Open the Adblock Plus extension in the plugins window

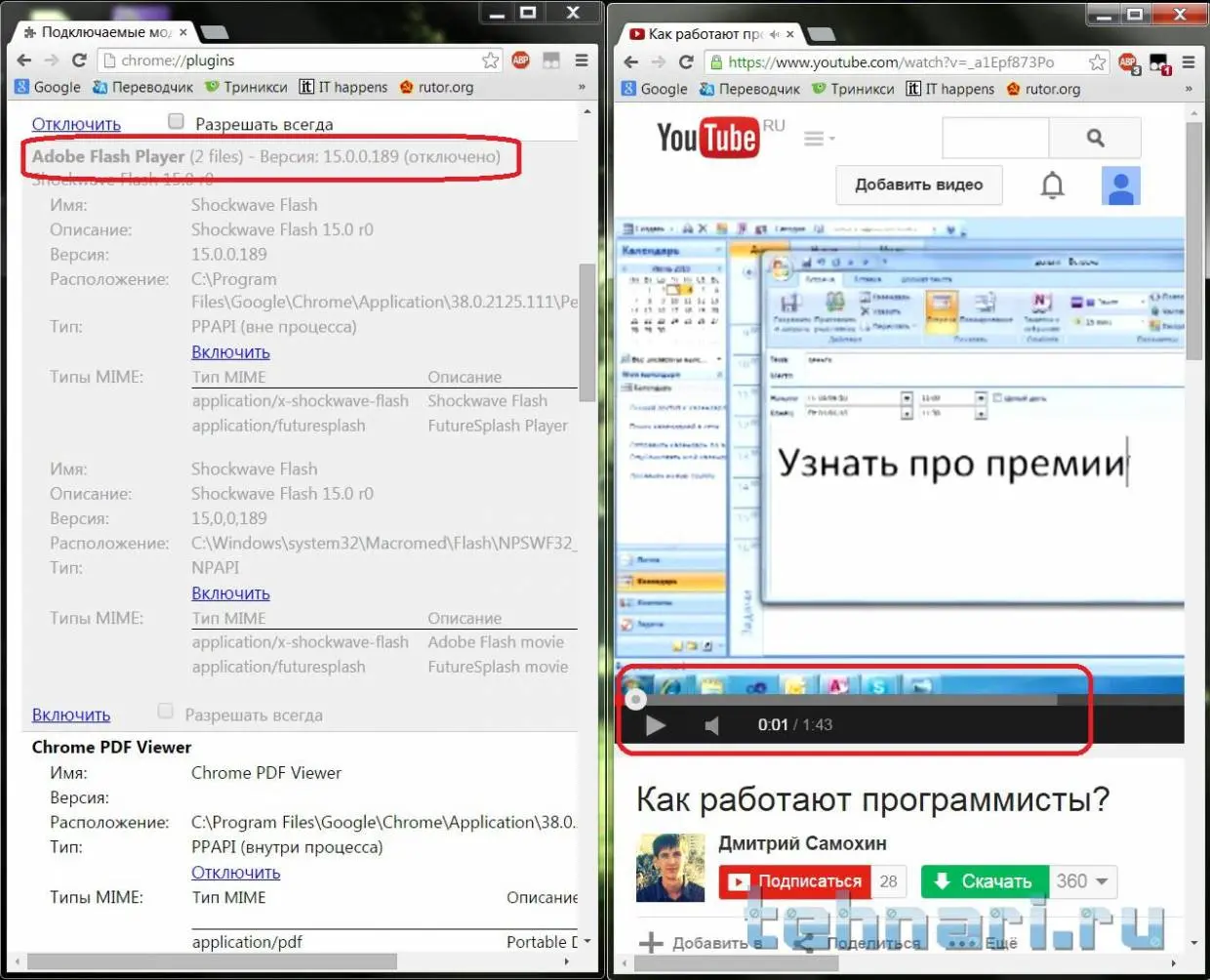click(x=521, y=61)
